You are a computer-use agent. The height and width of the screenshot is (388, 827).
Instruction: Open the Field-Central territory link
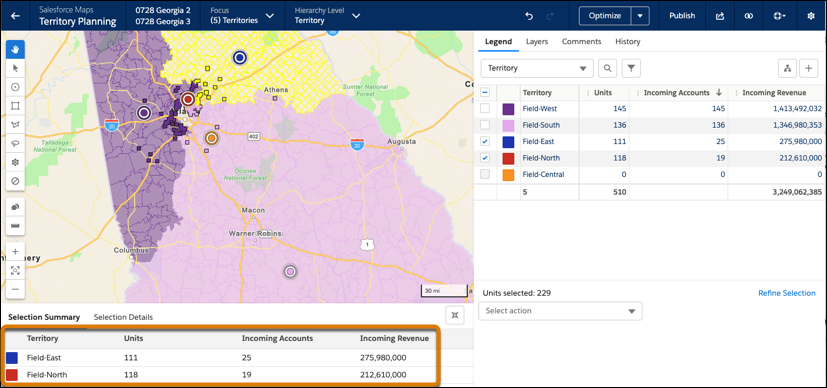pos(543,174)
